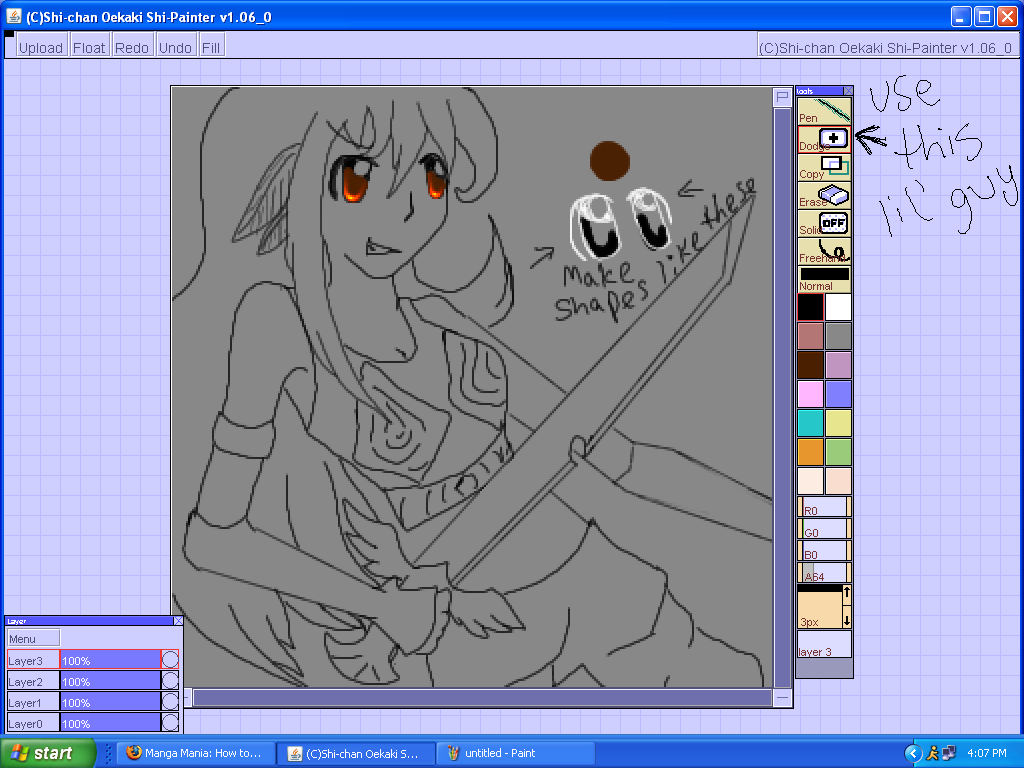Screen dimensions: 1024x768
Task: Click the Fill button
Action: (211, 47)
